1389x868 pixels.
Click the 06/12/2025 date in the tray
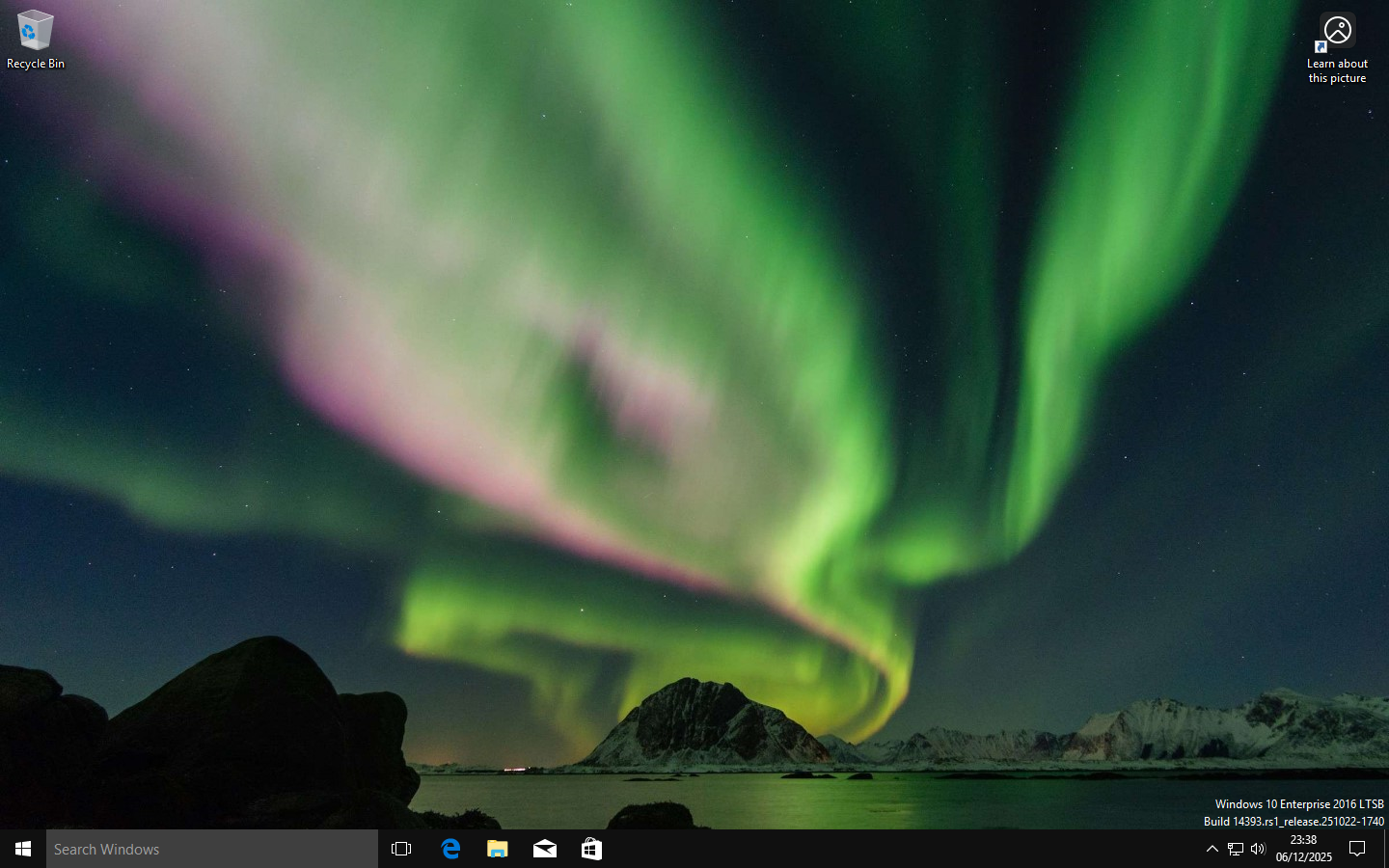click(x=1303, y=857)
